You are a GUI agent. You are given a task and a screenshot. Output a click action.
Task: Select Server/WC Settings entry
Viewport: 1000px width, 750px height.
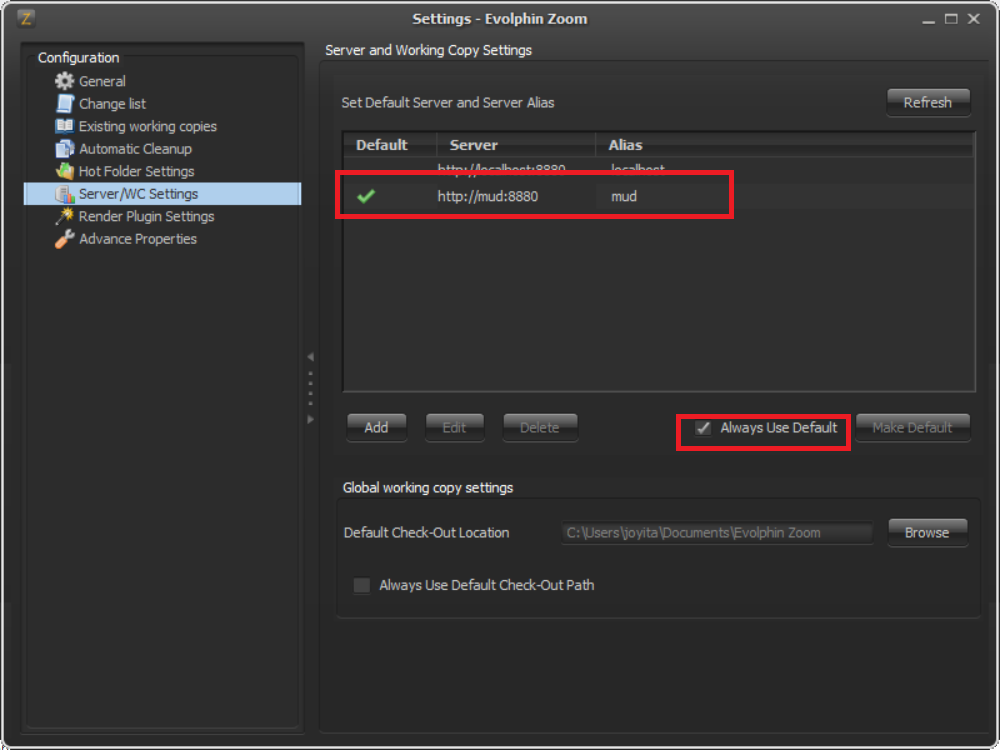pyautogui.click(x=163, y=194)
